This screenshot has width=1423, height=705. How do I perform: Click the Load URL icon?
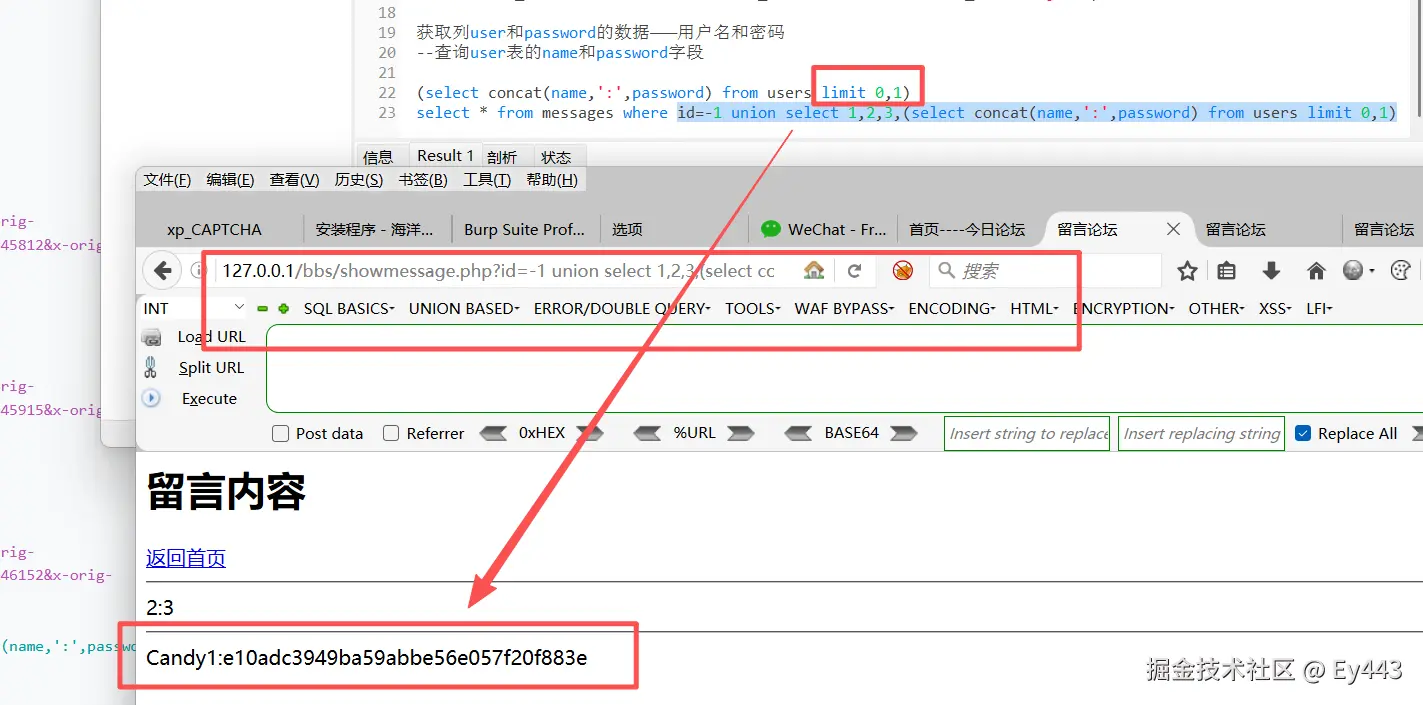coord(152,337)
